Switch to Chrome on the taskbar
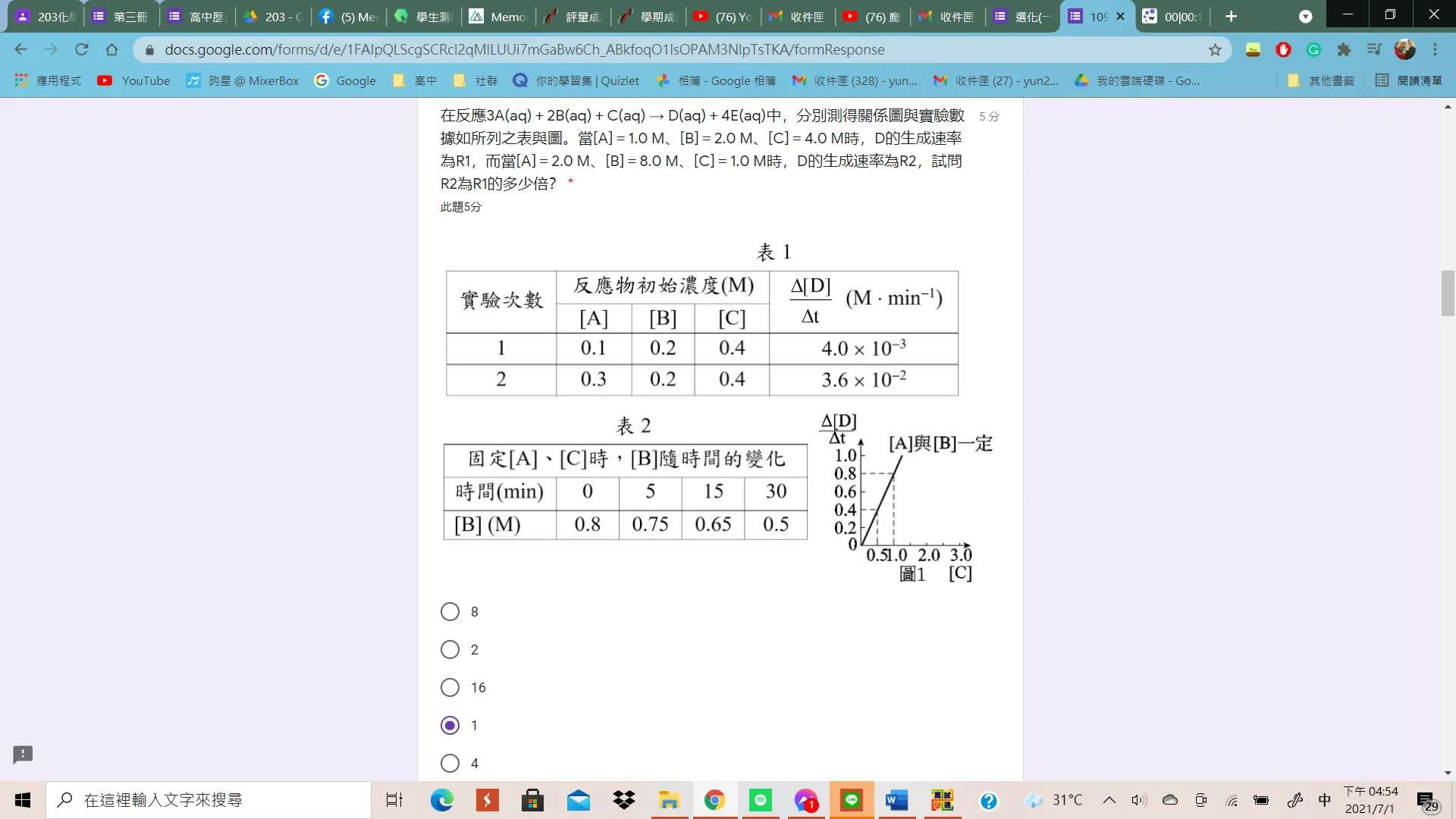Viewport: 1456px width, 819px height. click(714, 800)
